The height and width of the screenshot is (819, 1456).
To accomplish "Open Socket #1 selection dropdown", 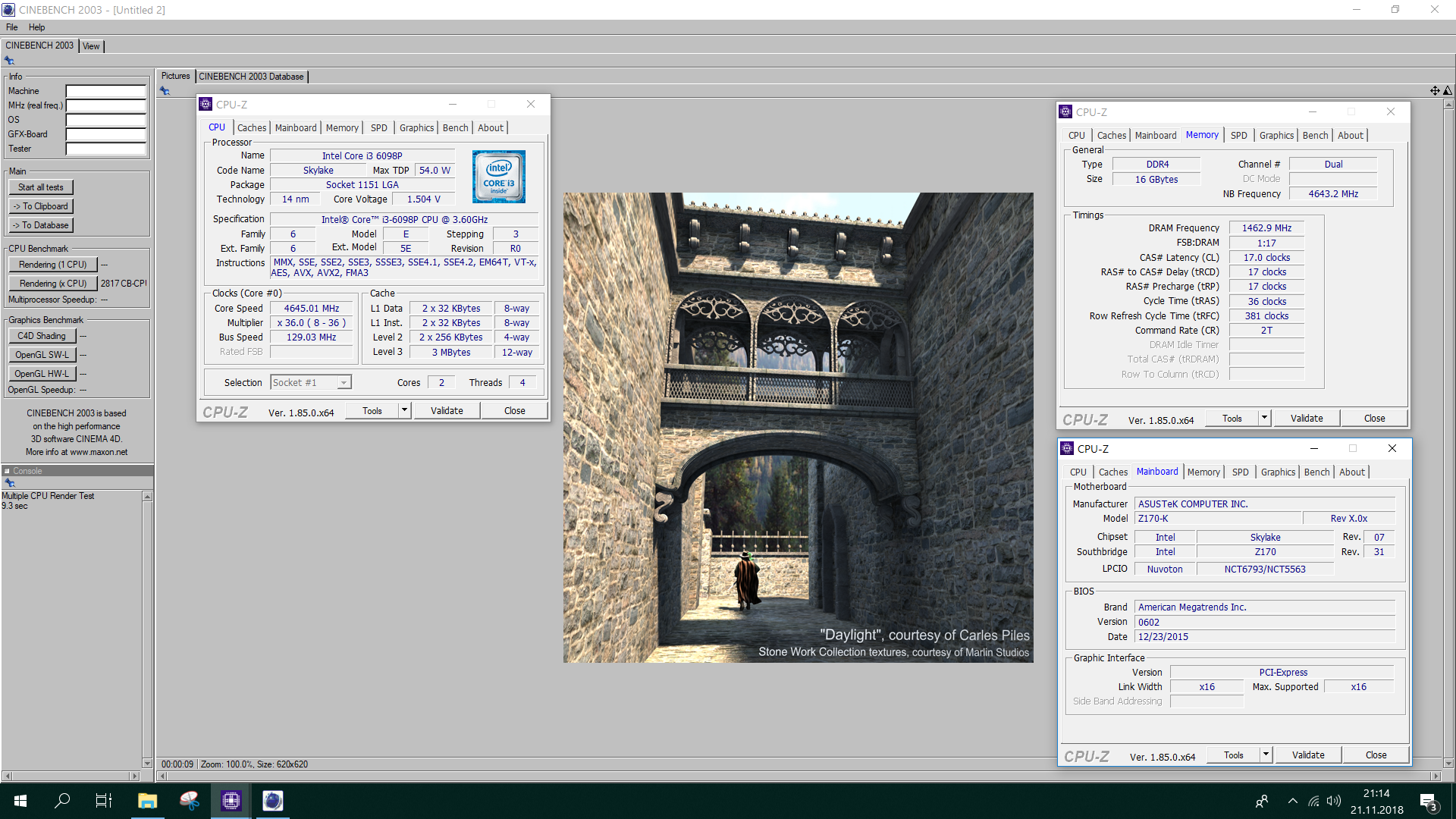I will pos(311,383).
